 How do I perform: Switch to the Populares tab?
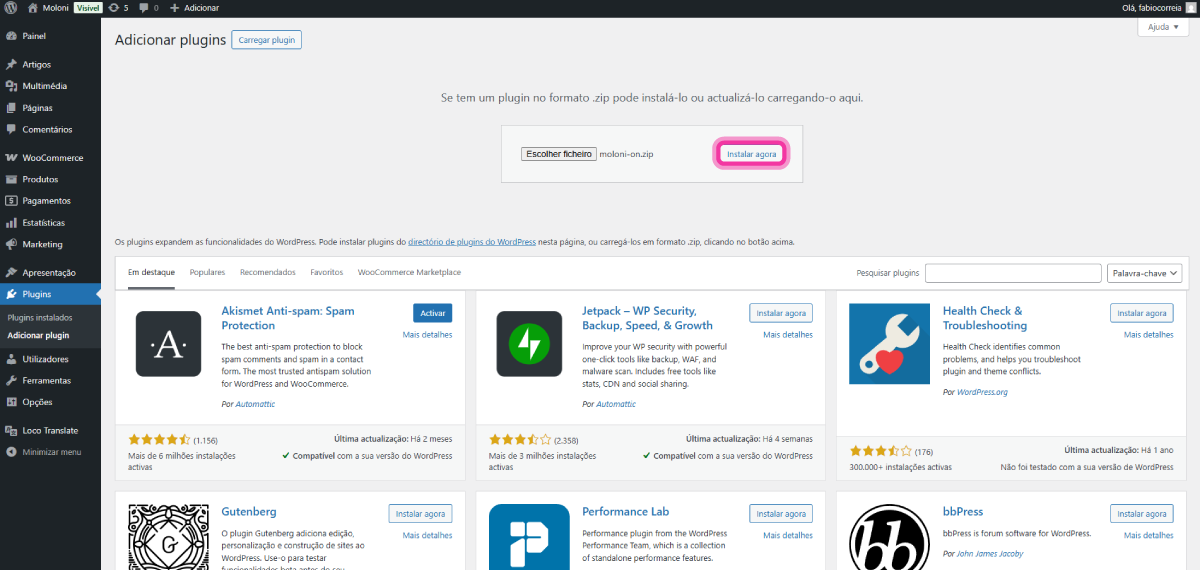point(207,272)
